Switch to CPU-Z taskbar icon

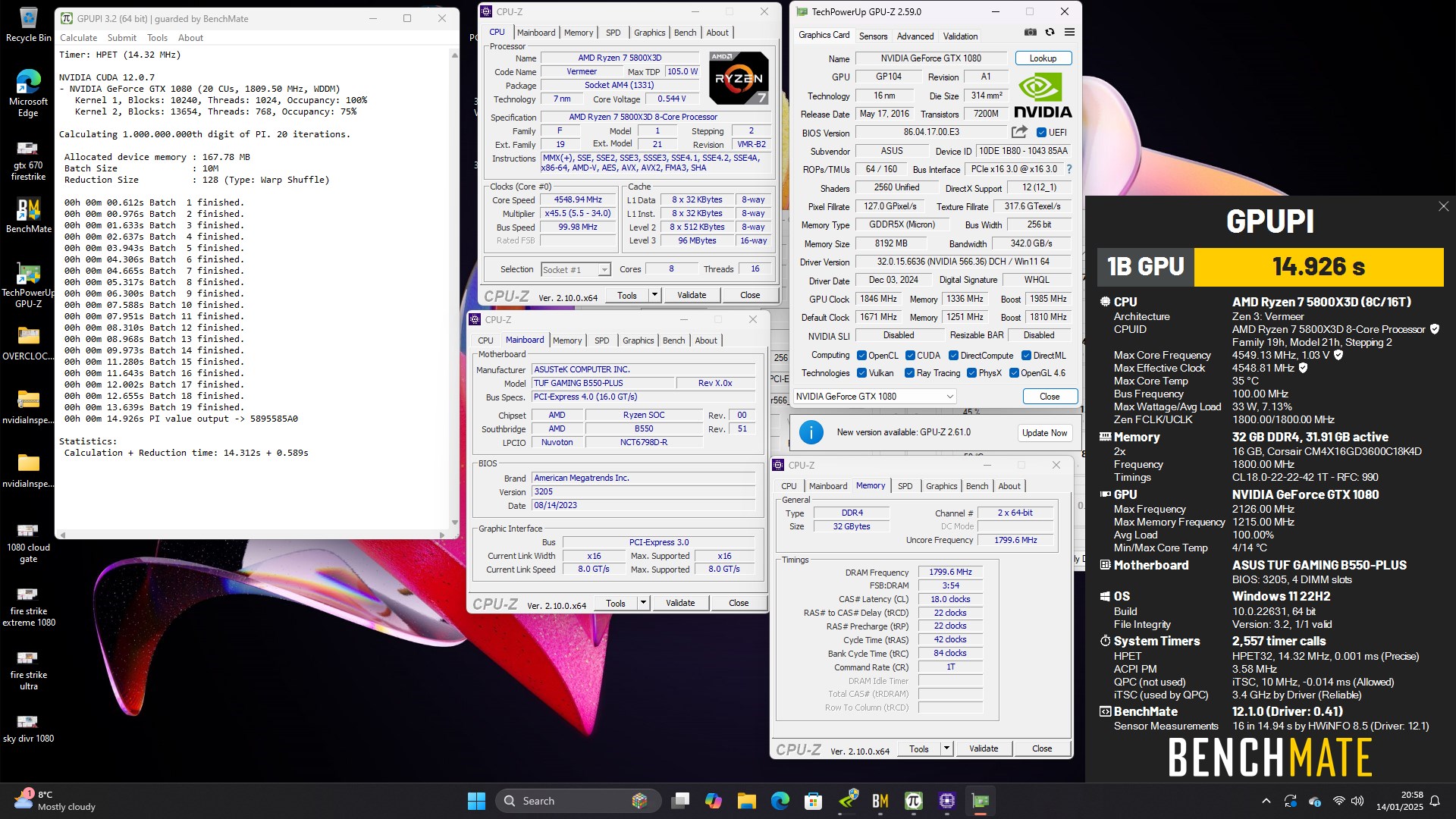pyautogui.click(x=946, y=801)
